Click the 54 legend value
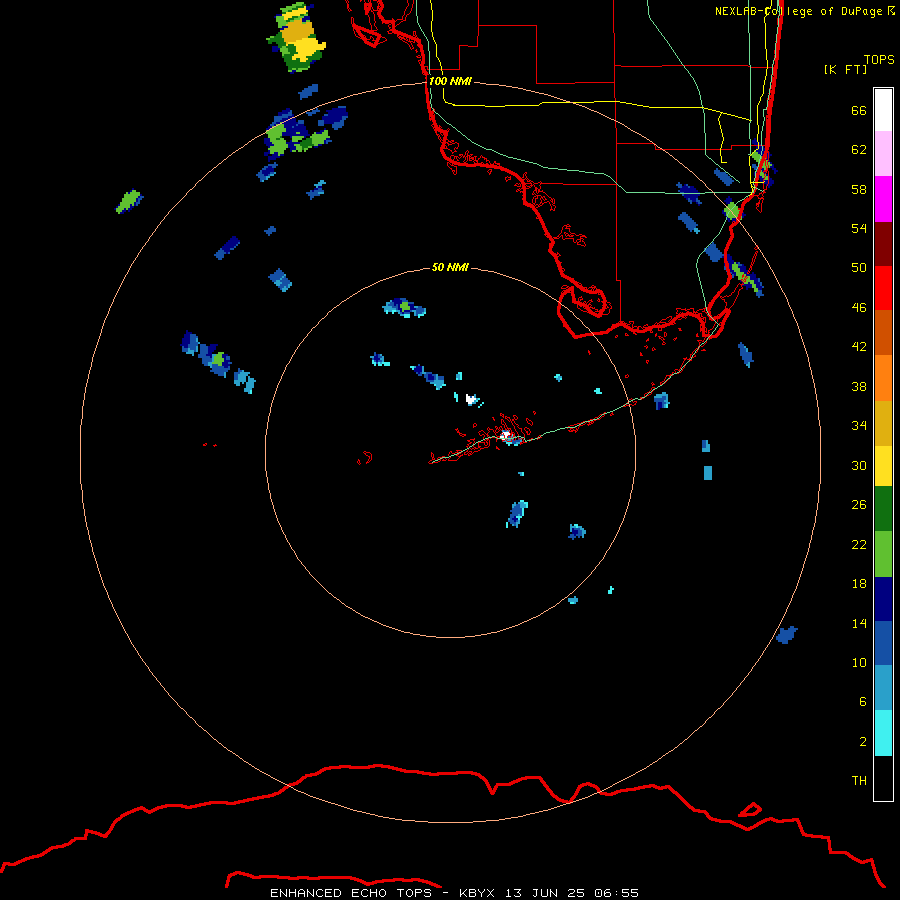 859,228
